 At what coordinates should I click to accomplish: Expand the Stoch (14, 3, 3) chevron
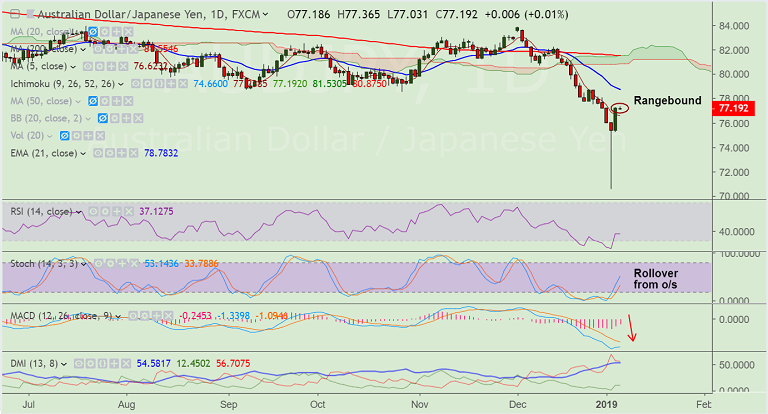click(x=84, y=264)
